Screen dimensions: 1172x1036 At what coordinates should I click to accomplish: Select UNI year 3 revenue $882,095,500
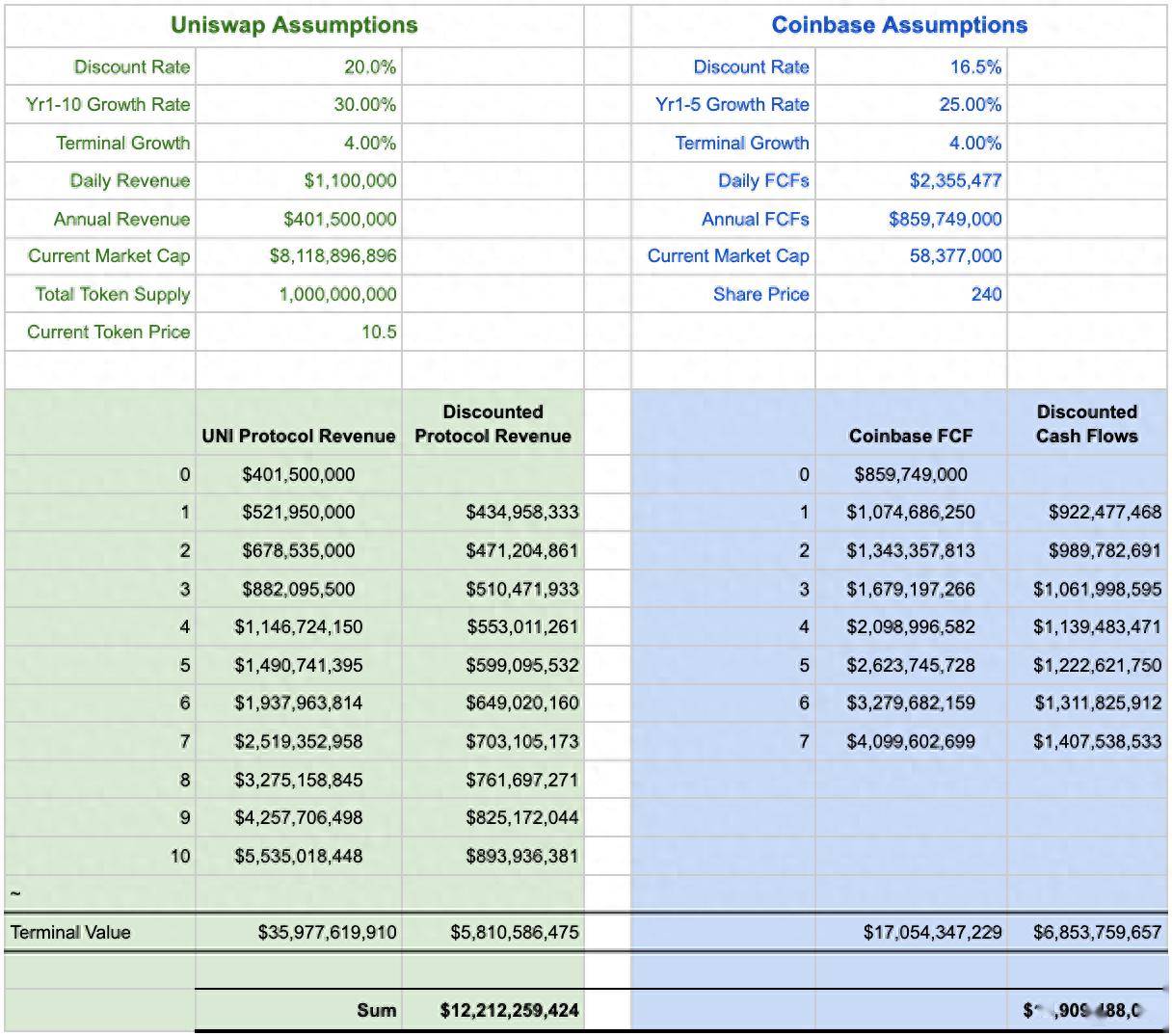(299, 589)
